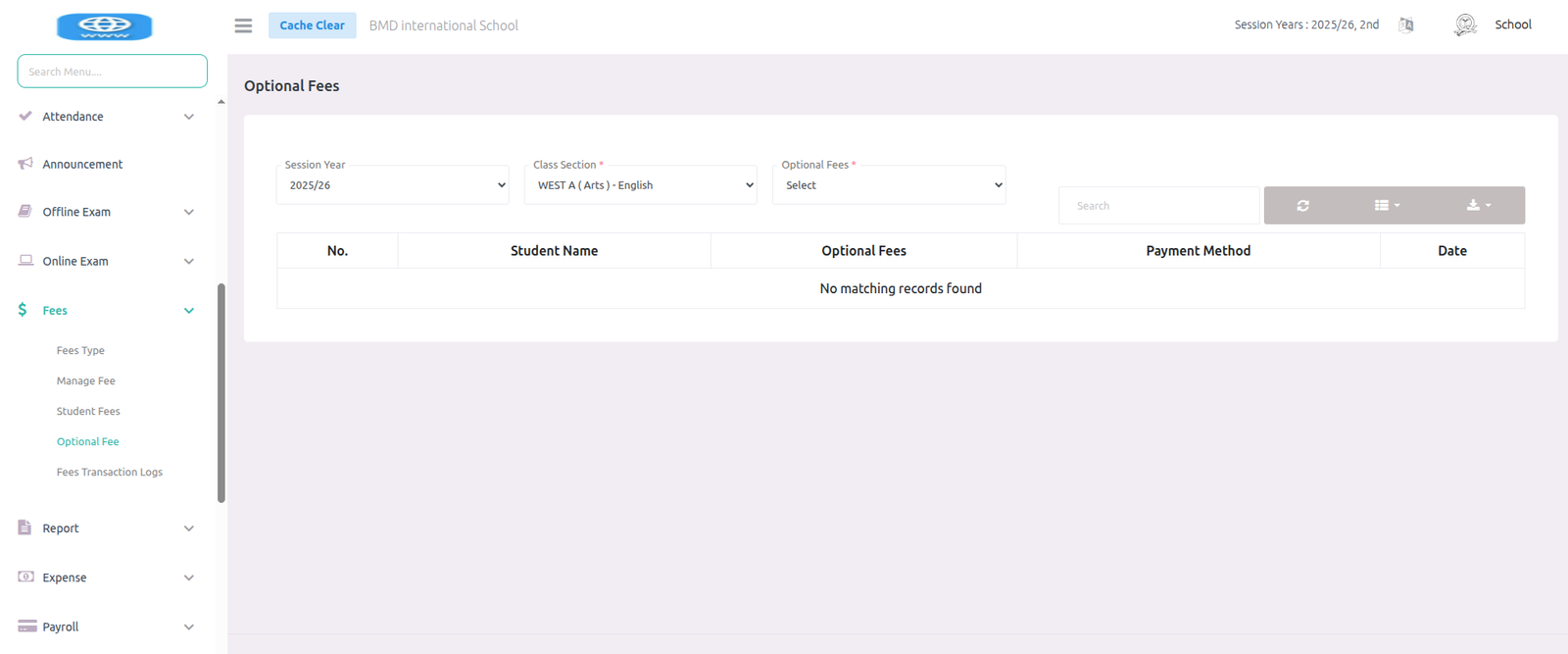Screen dimensions: 1568x654
Task: Open the column visibility list icon
Action: tap(1386, 206)
